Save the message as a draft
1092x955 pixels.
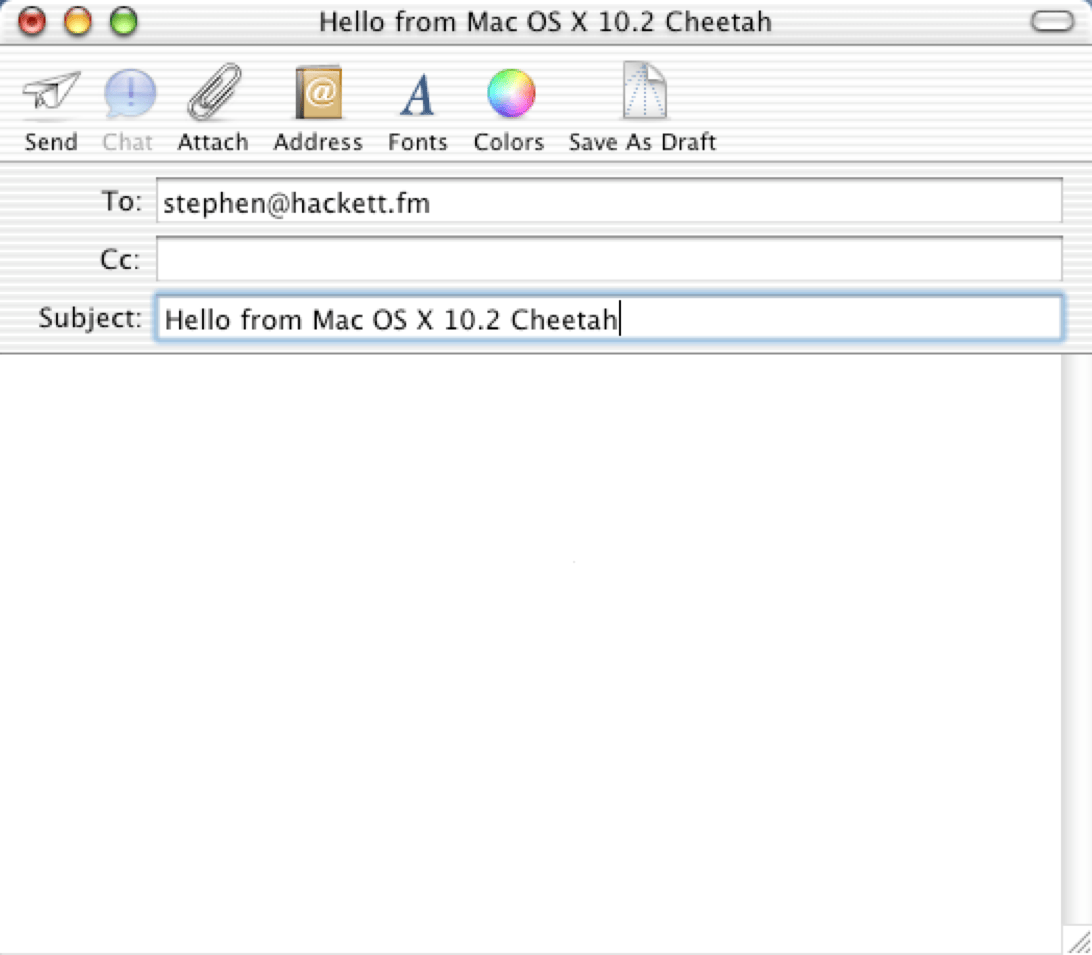642,108
